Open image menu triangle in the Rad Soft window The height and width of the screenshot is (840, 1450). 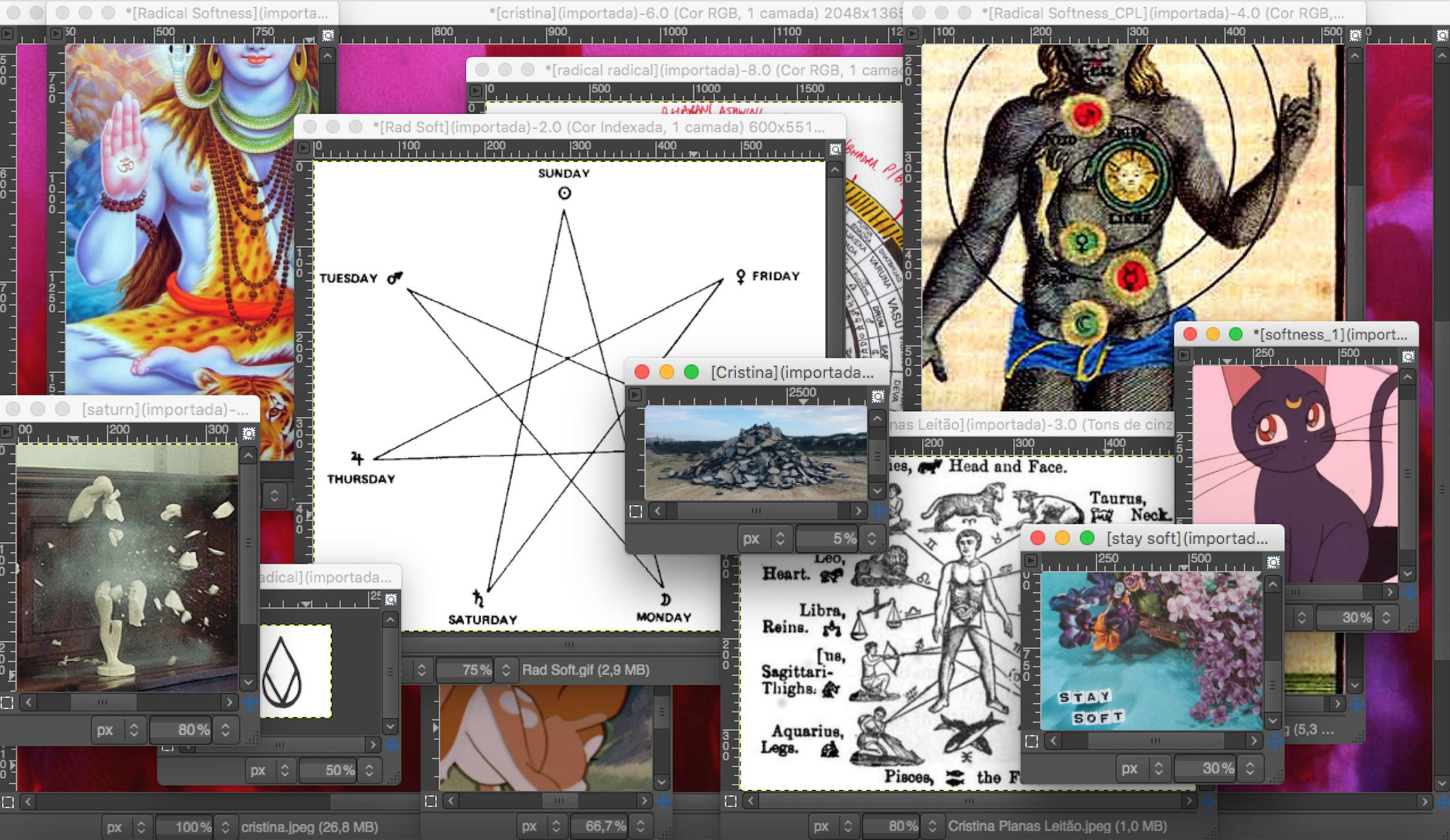click(303, 148)
